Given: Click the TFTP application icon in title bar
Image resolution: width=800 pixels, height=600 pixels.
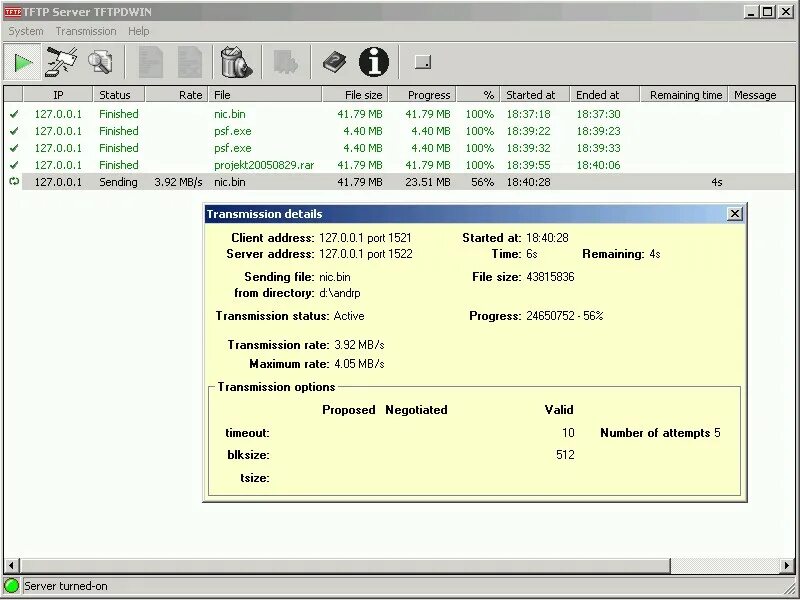Looking at the screenshot, I should point(13,12).
